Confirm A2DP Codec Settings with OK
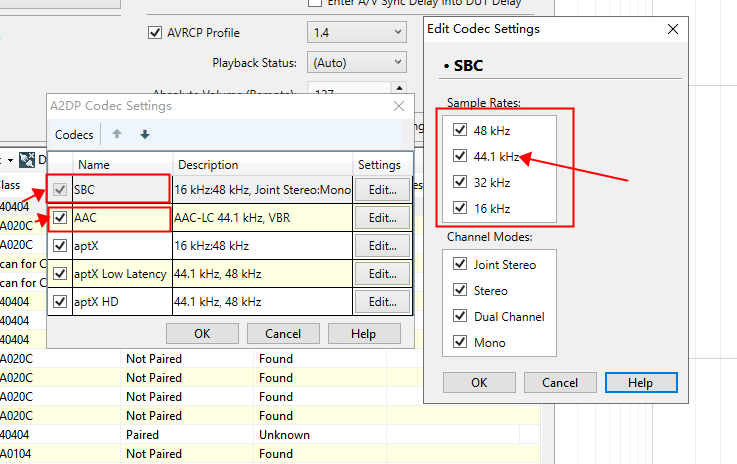 [x=202, y=334]
